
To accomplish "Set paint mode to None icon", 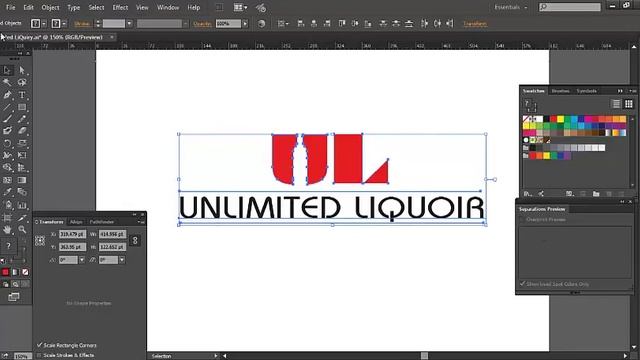I will (25, 272).
